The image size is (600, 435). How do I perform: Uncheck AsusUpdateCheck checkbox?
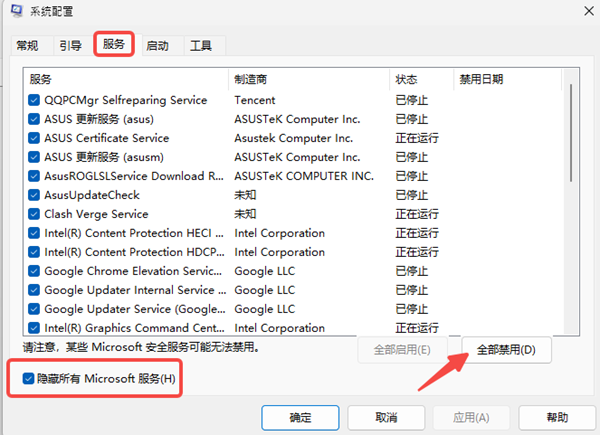[34, 195]
